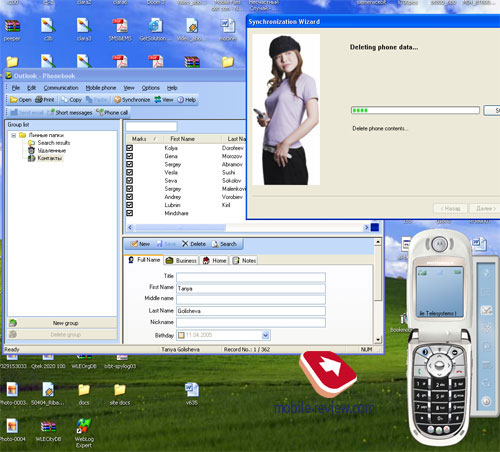Click the View toolbar button with arrows icon
The height and width of the screenshot is (452, 500).
(164, 99)
